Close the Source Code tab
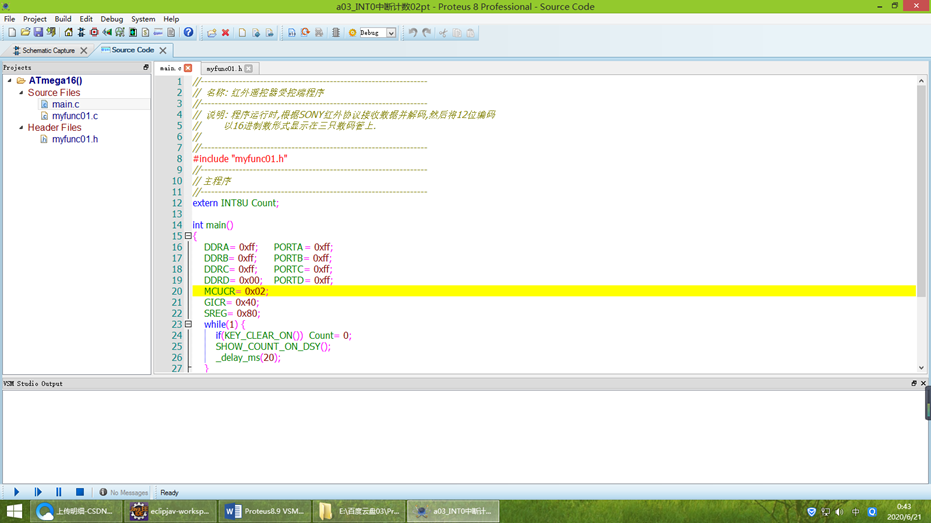The height and width of the screenshot is (524, 931). tap(163, 50)
